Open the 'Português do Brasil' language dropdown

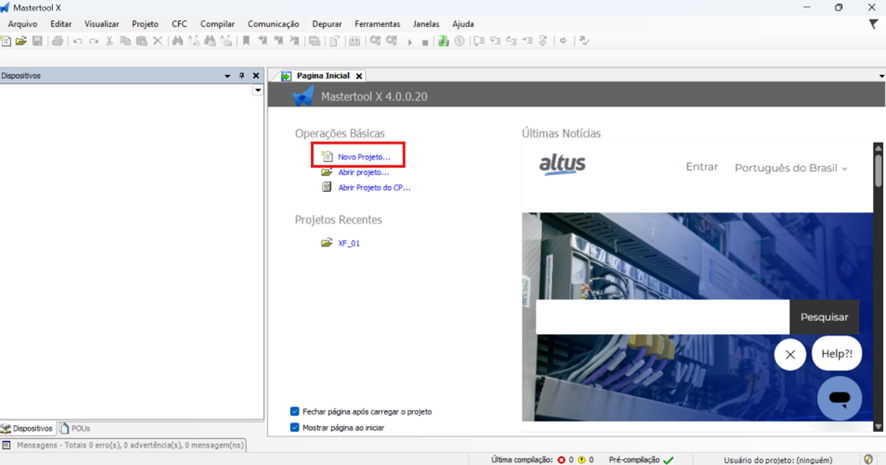pyautogui.click(x=790, y=168)
